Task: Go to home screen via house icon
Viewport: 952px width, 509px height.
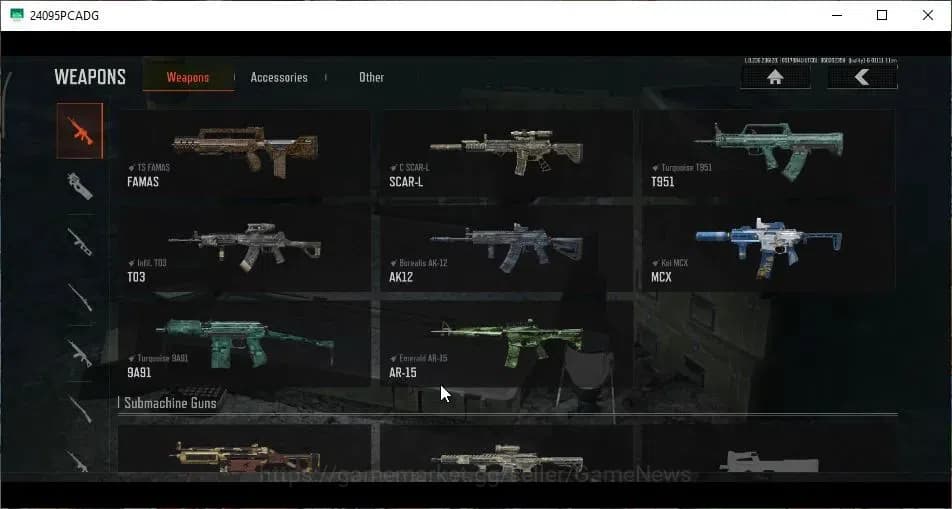Action: [x=775, y=77]
